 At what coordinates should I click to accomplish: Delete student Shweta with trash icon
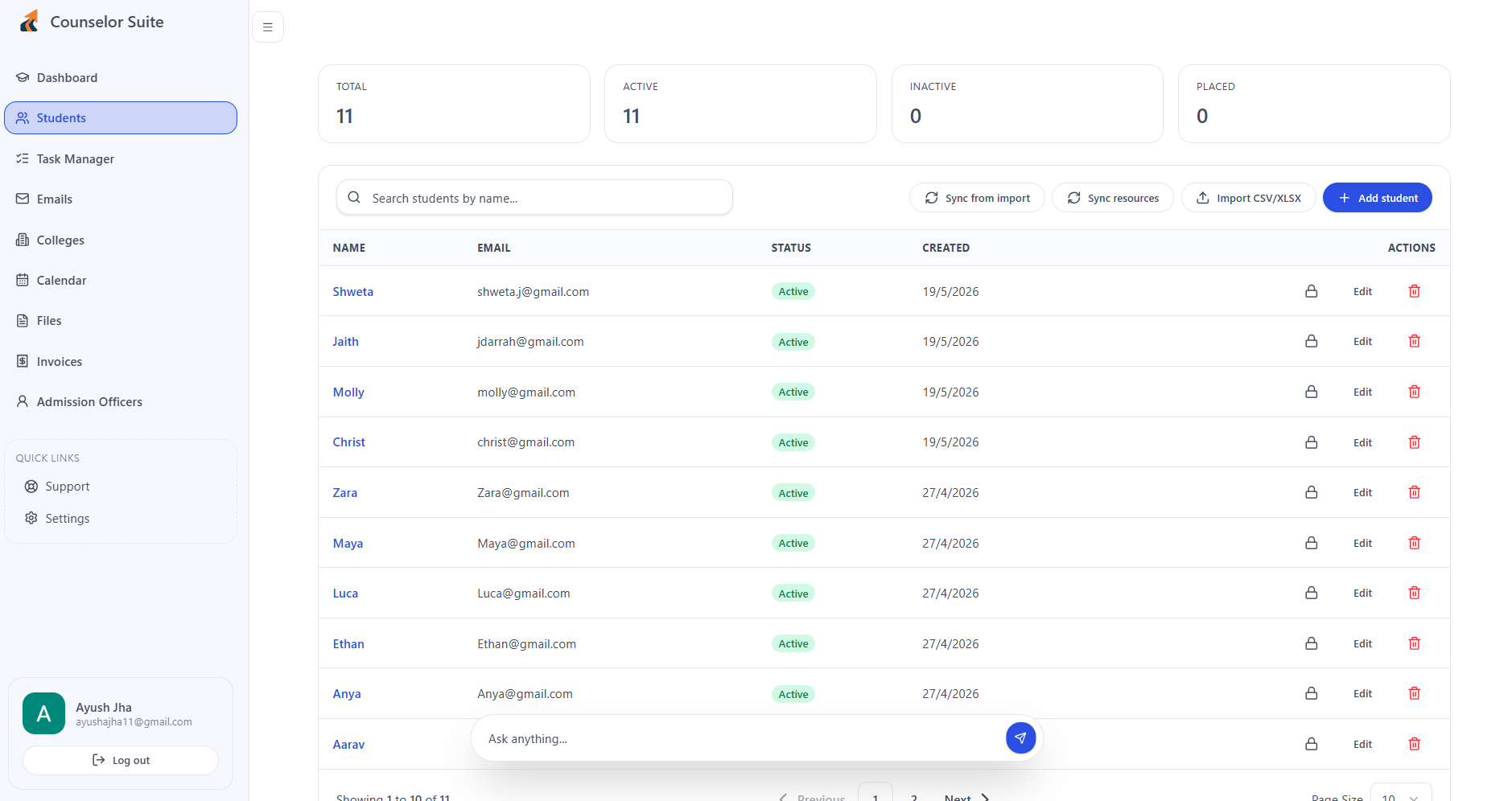1414,291
